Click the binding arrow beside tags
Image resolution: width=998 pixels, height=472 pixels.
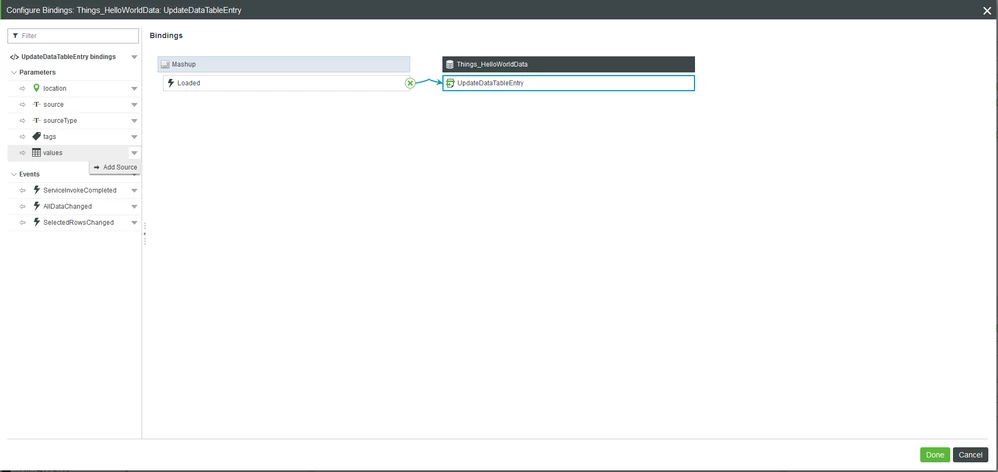[x=22, y=137]
